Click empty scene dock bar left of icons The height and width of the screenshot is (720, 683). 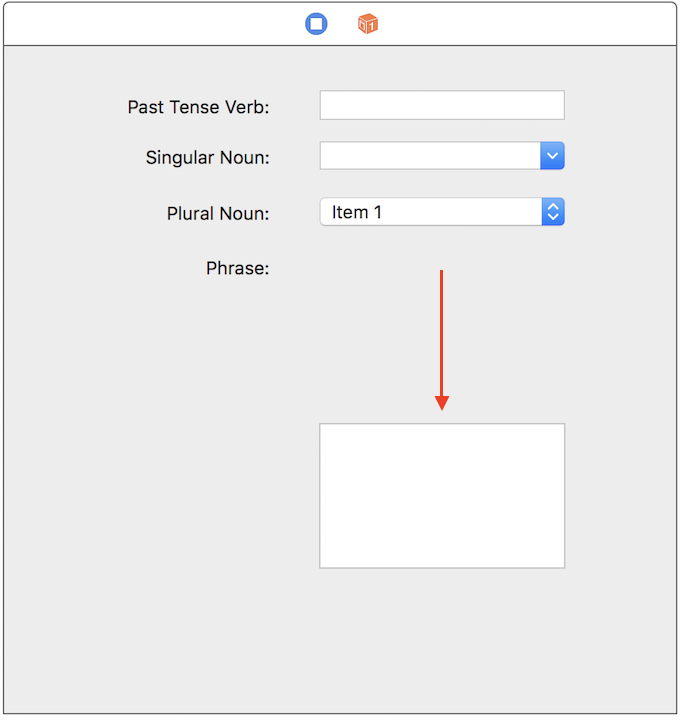[x=150, y=24]
